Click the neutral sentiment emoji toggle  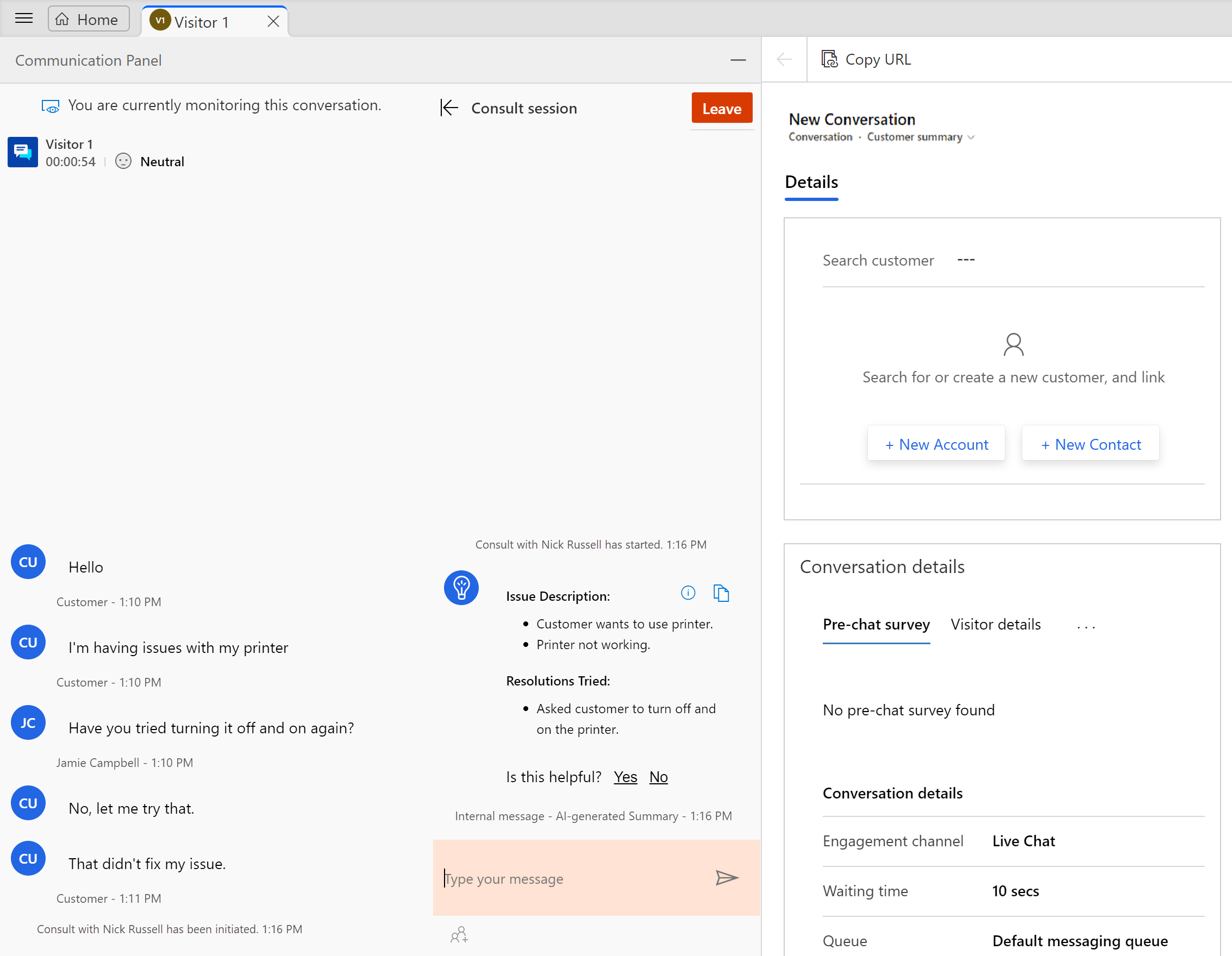tap(122, 161)
